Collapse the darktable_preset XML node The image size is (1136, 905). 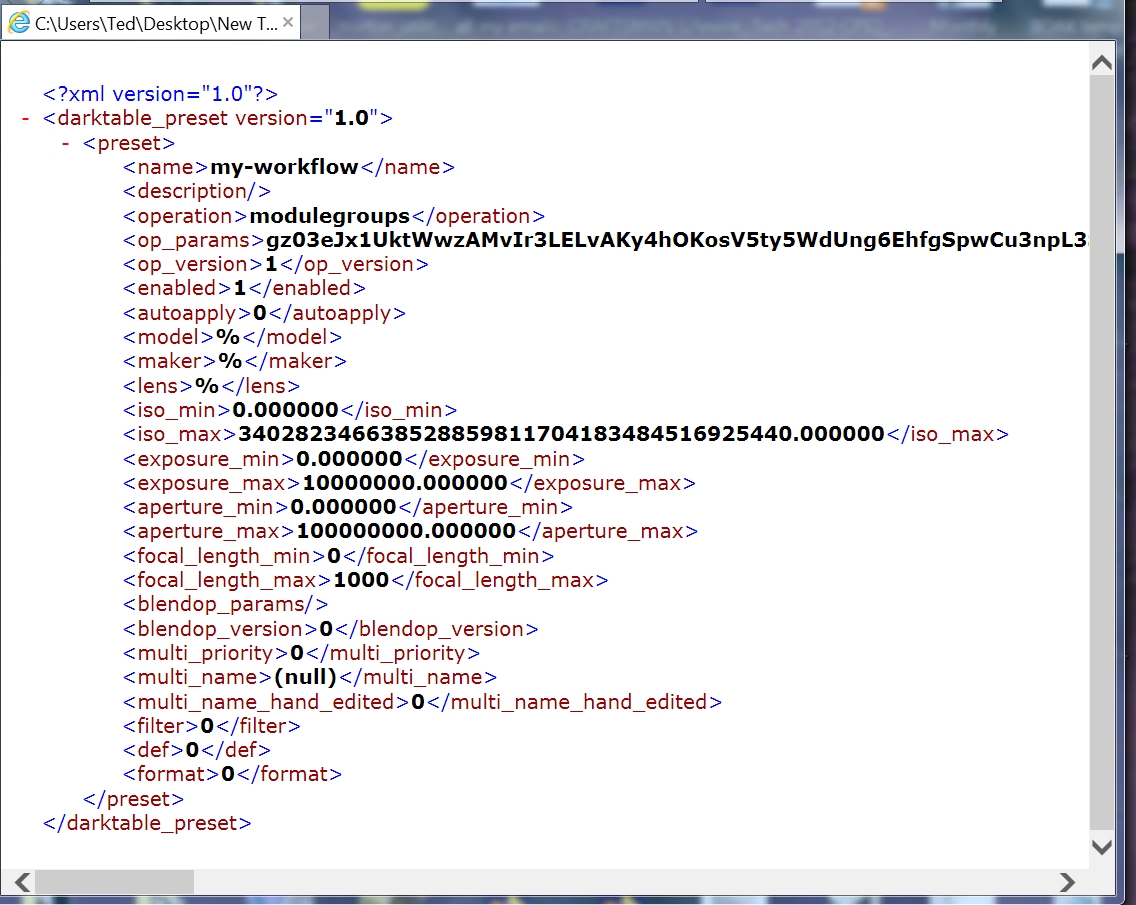[x=26, y=118]
